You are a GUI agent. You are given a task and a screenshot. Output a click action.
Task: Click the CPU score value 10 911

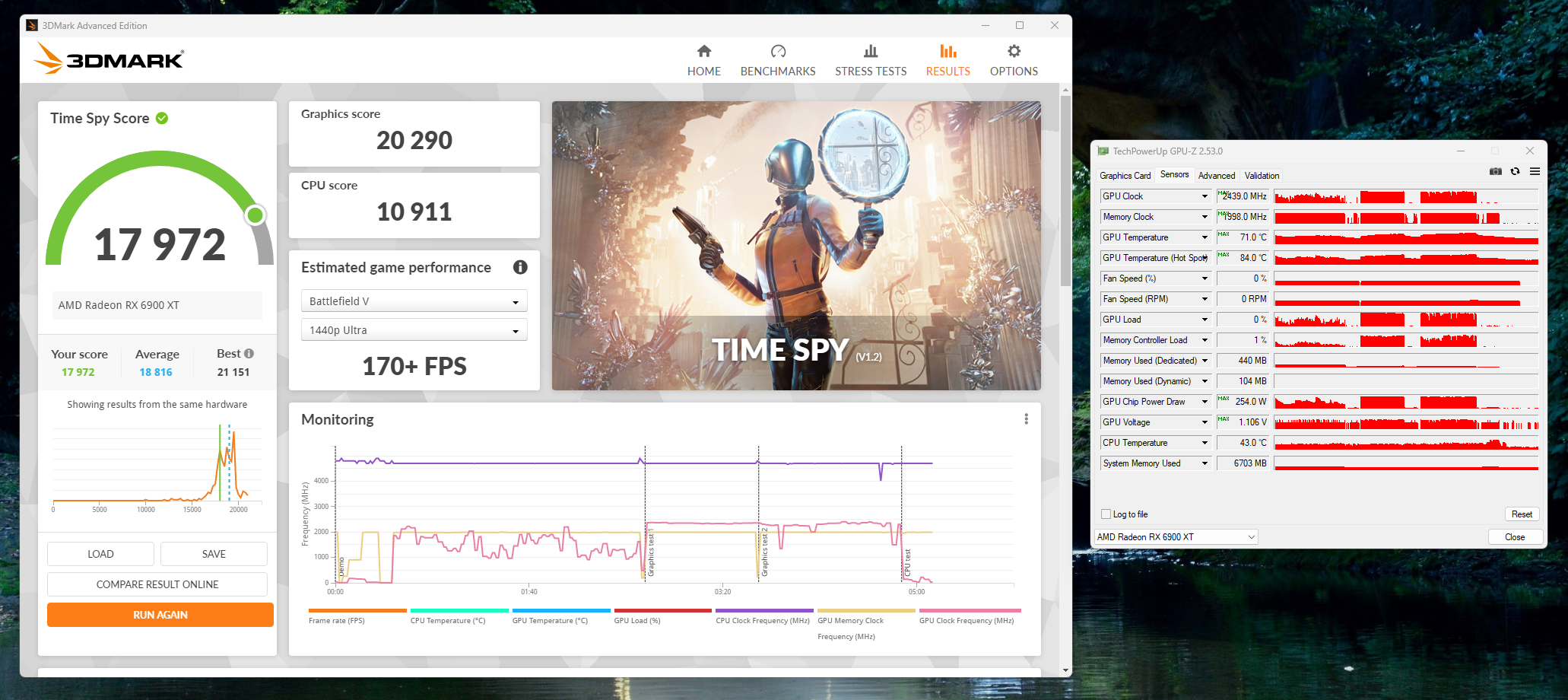(414, 212)
